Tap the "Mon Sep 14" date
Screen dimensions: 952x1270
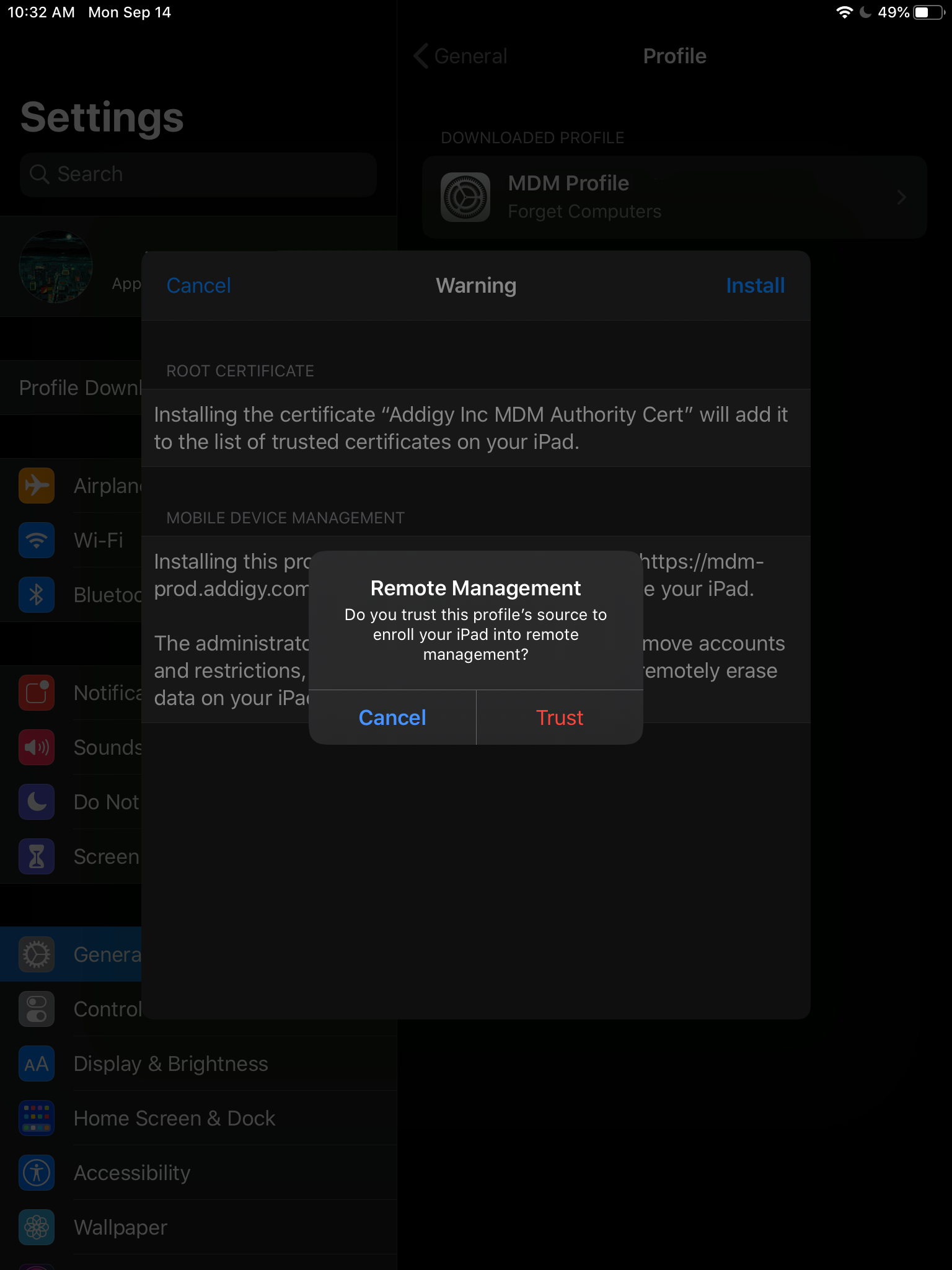[130, 12]
